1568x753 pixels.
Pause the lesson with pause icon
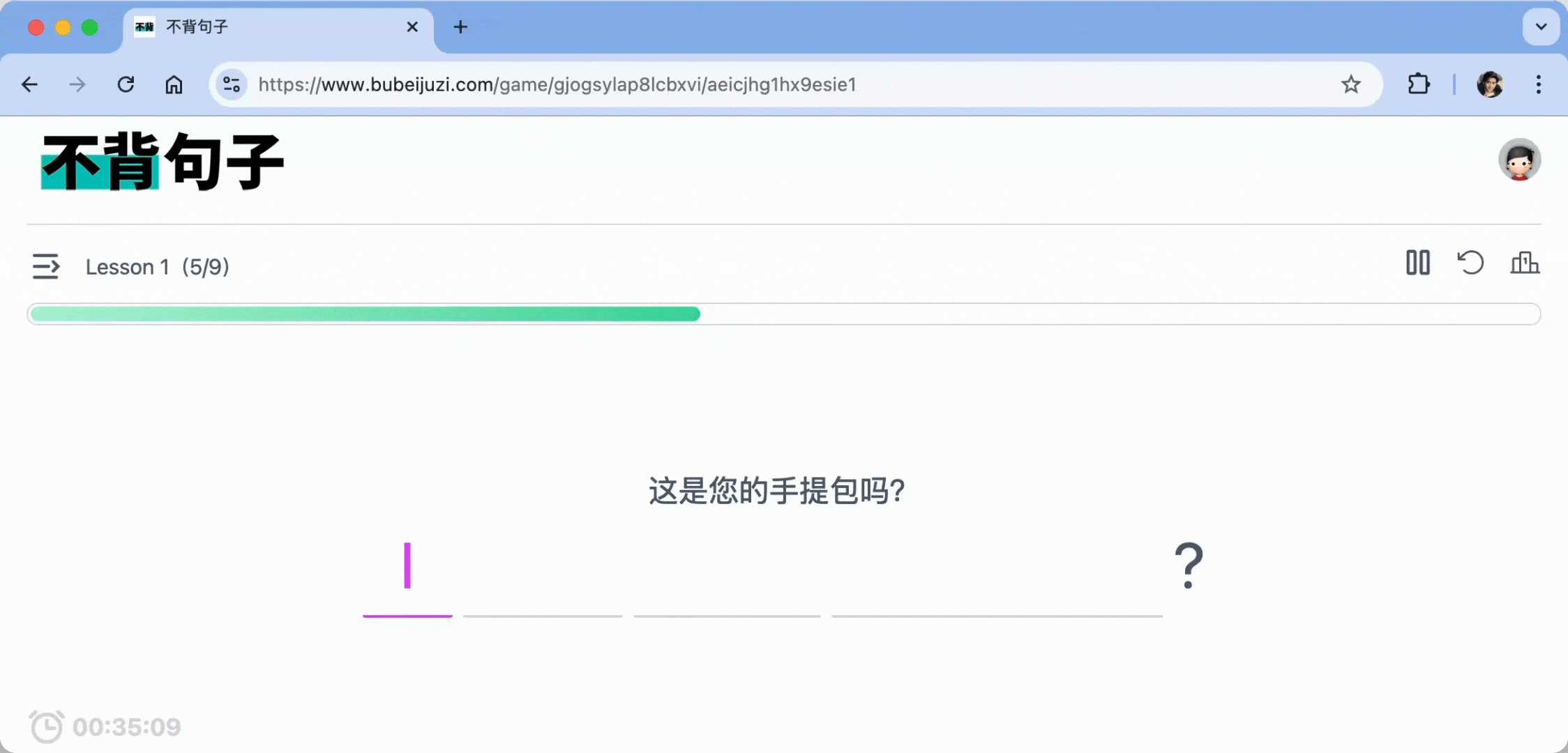tap(1417, 263)
